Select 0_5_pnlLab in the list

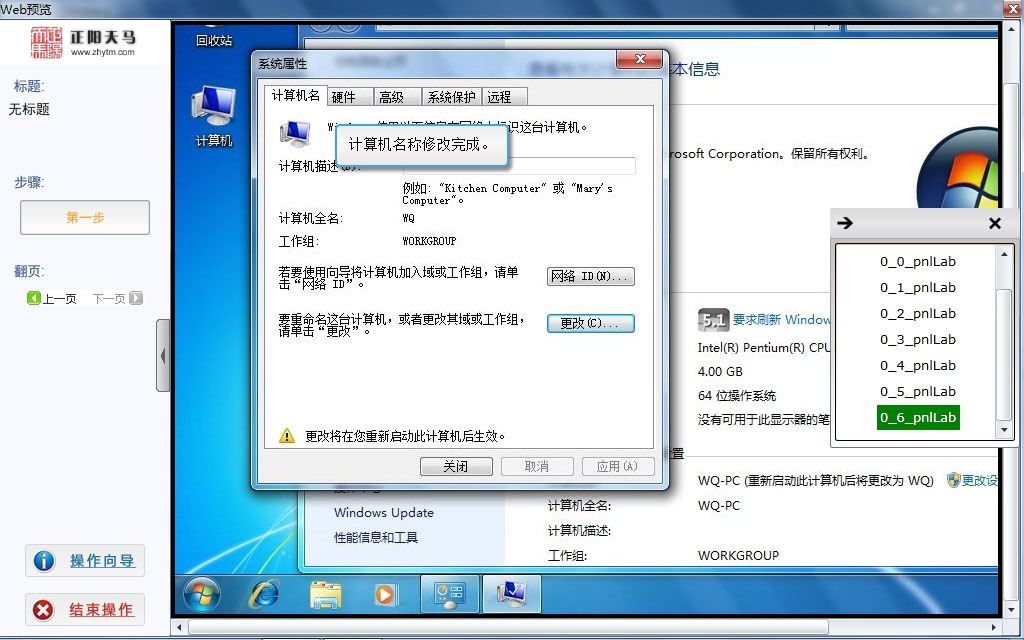click(x=918, y=392)
